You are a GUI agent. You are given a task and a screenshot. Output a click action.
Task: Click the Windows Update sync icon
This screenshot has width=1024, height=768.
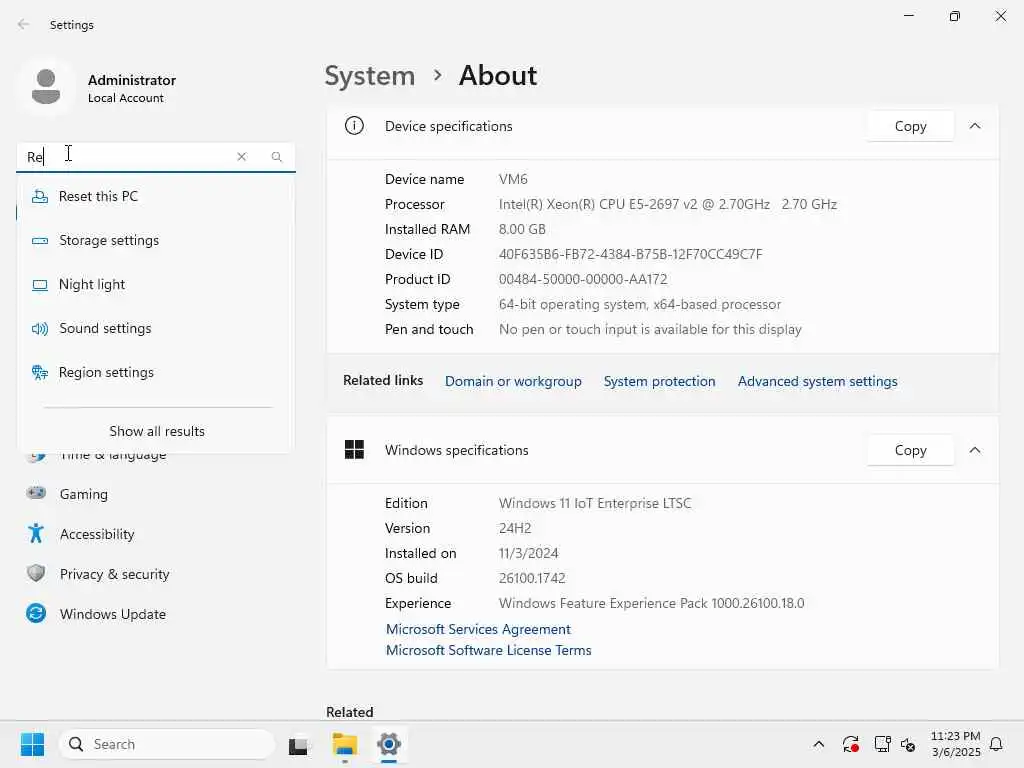tap(36, 613)
